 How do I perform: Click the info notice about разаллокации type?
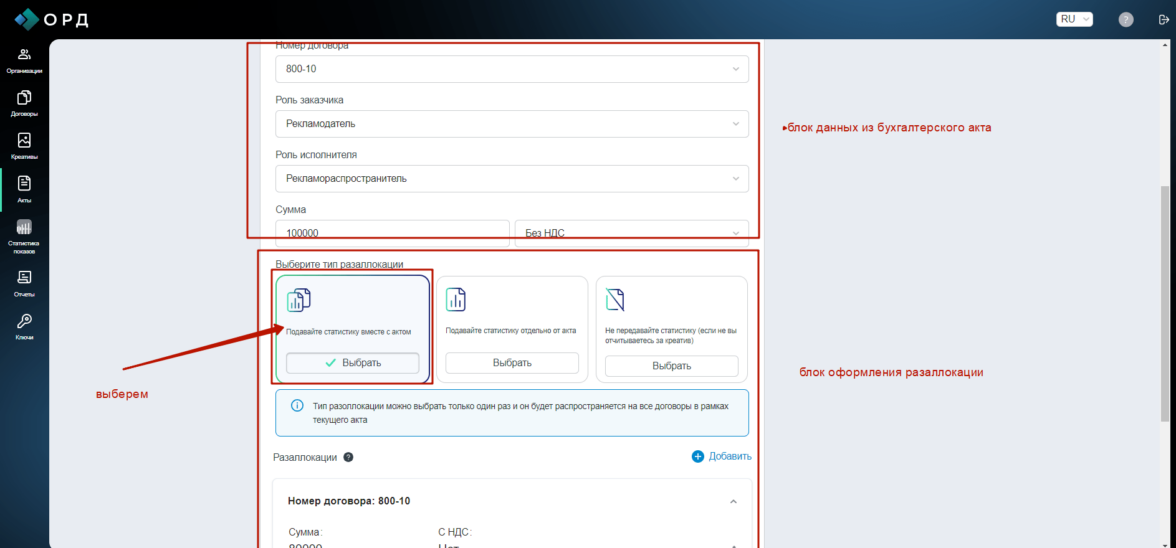[512, 413]
